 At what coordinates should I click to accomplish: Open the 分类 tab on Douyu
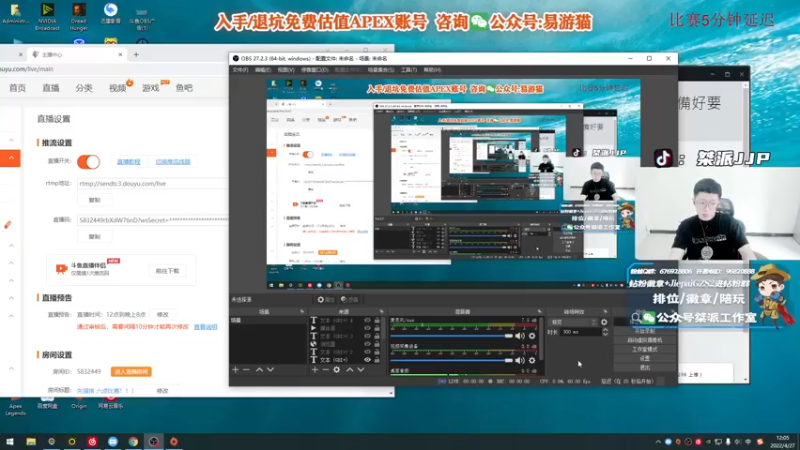[x=84, y=88]
